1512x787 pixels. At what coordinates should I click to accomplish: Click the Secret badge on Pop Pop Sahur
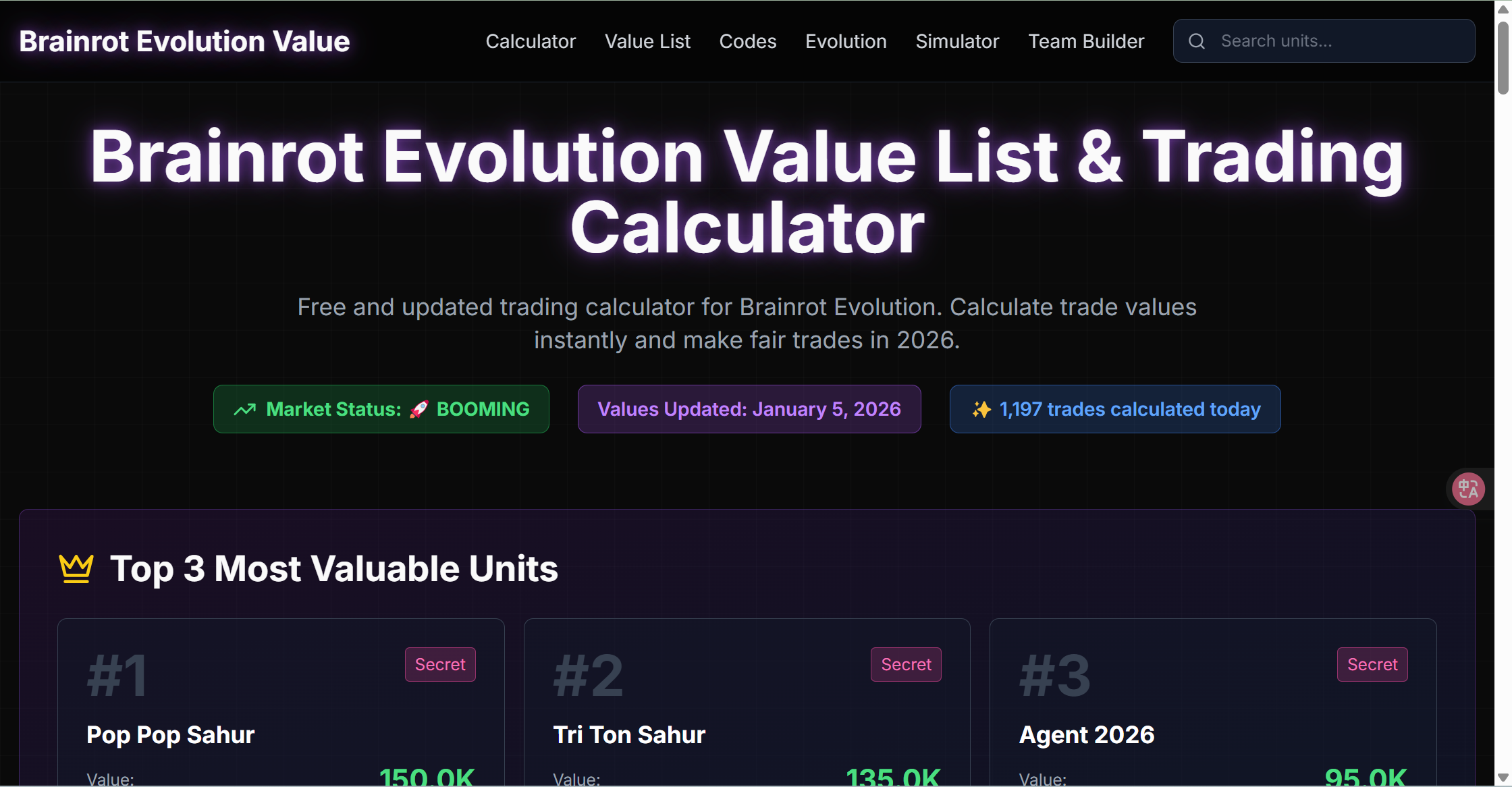pyautogui.click(x=439, y=664)
